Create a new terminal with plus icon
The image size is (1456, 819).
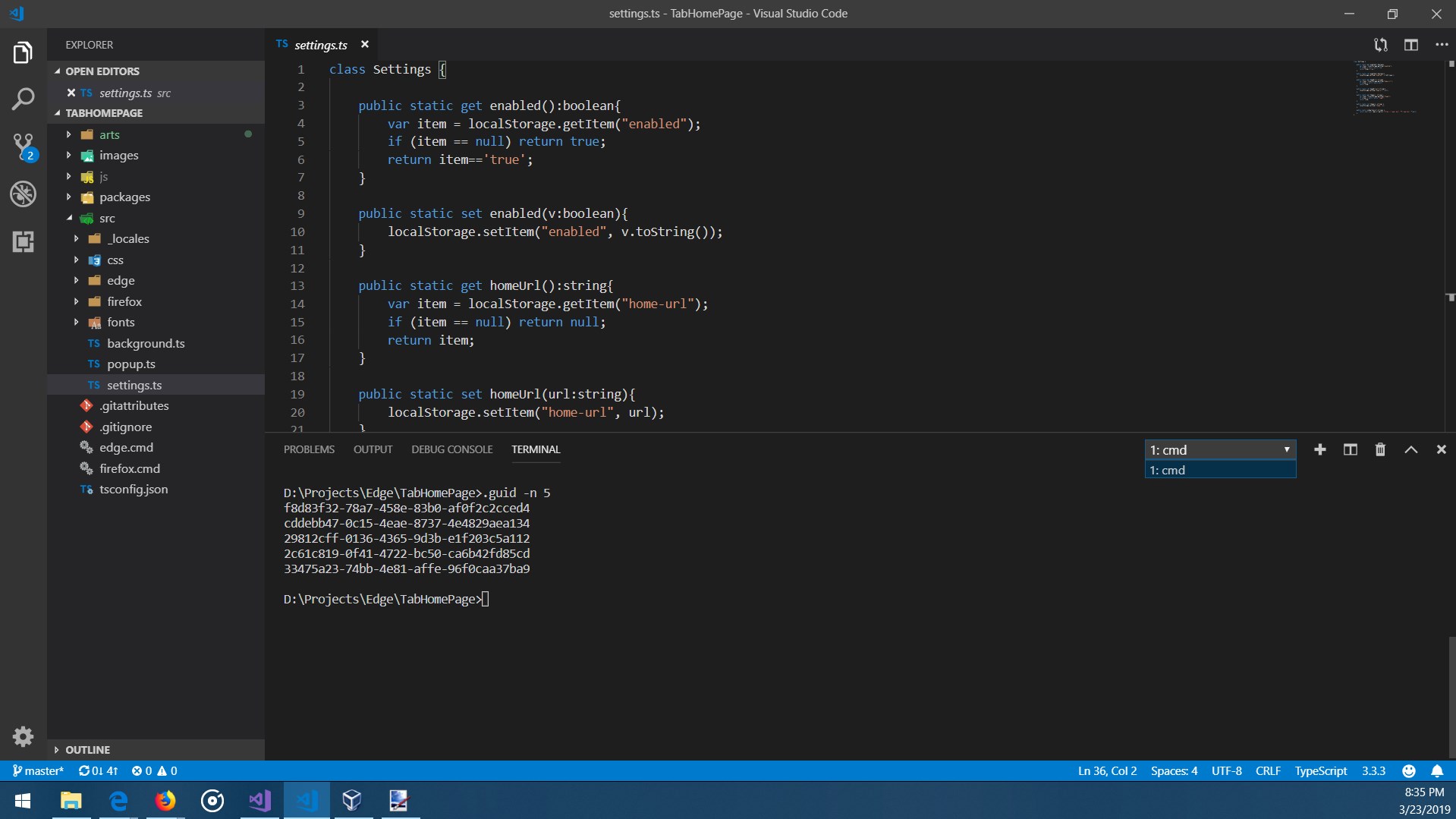(1319, 449)
